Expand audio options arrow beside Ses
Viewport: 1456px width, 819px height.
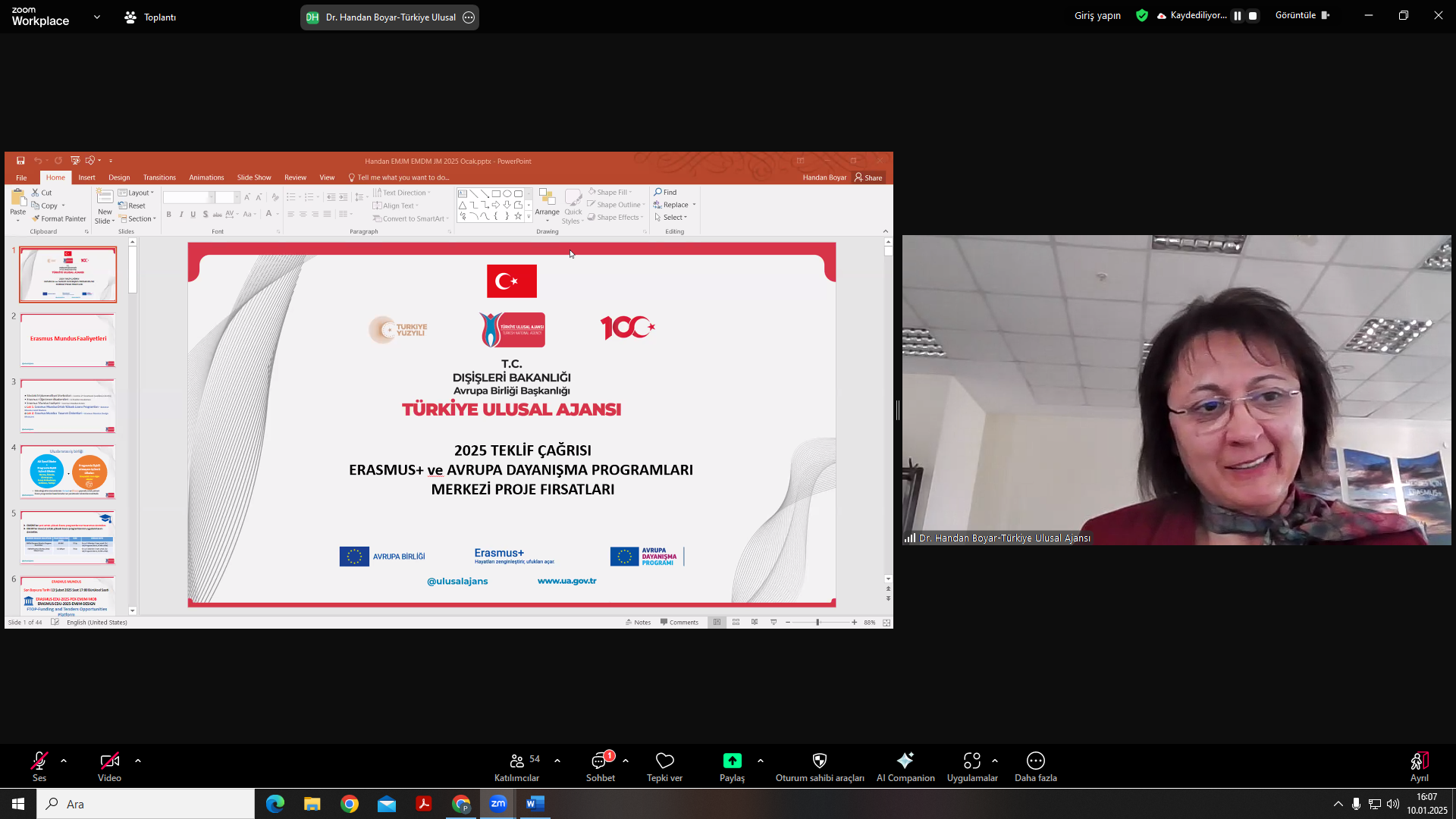point(64,761)
